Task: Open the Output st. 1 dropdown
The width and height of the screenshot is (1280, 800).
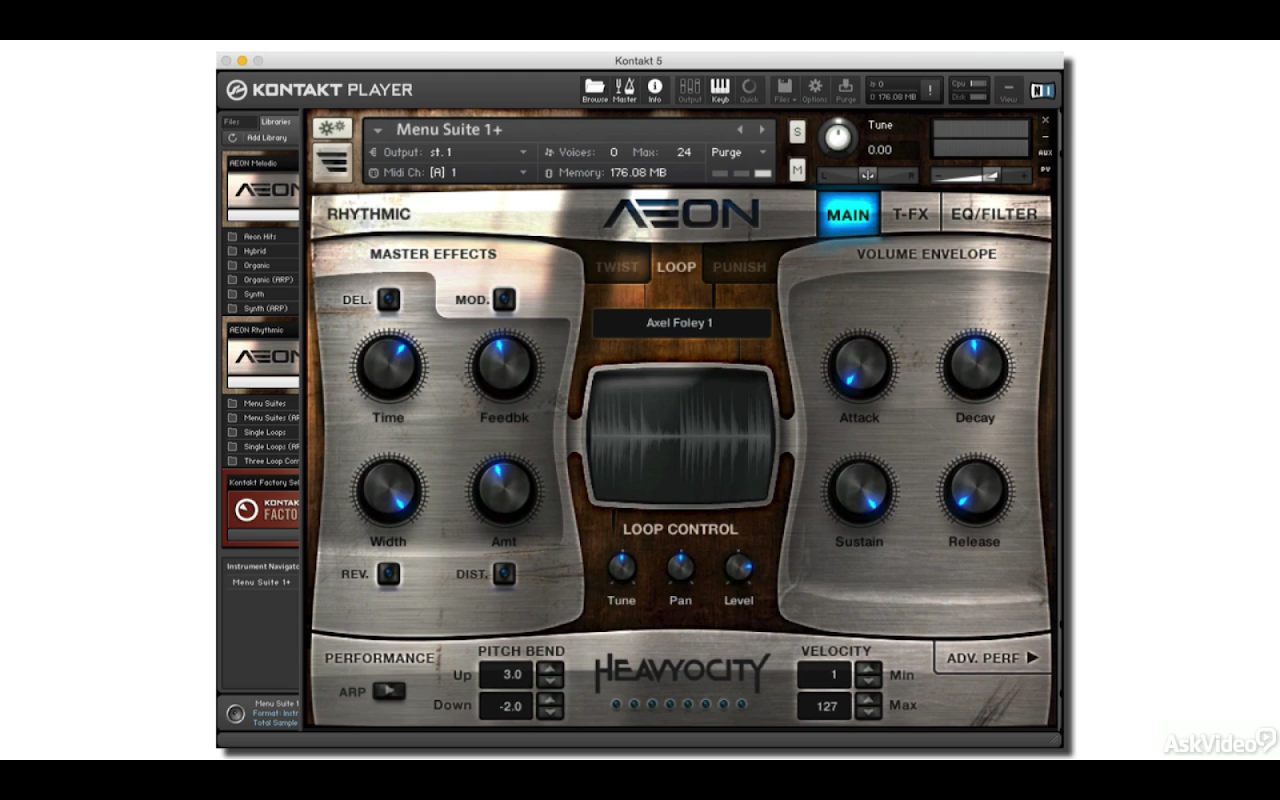Action: pos(448,152)
